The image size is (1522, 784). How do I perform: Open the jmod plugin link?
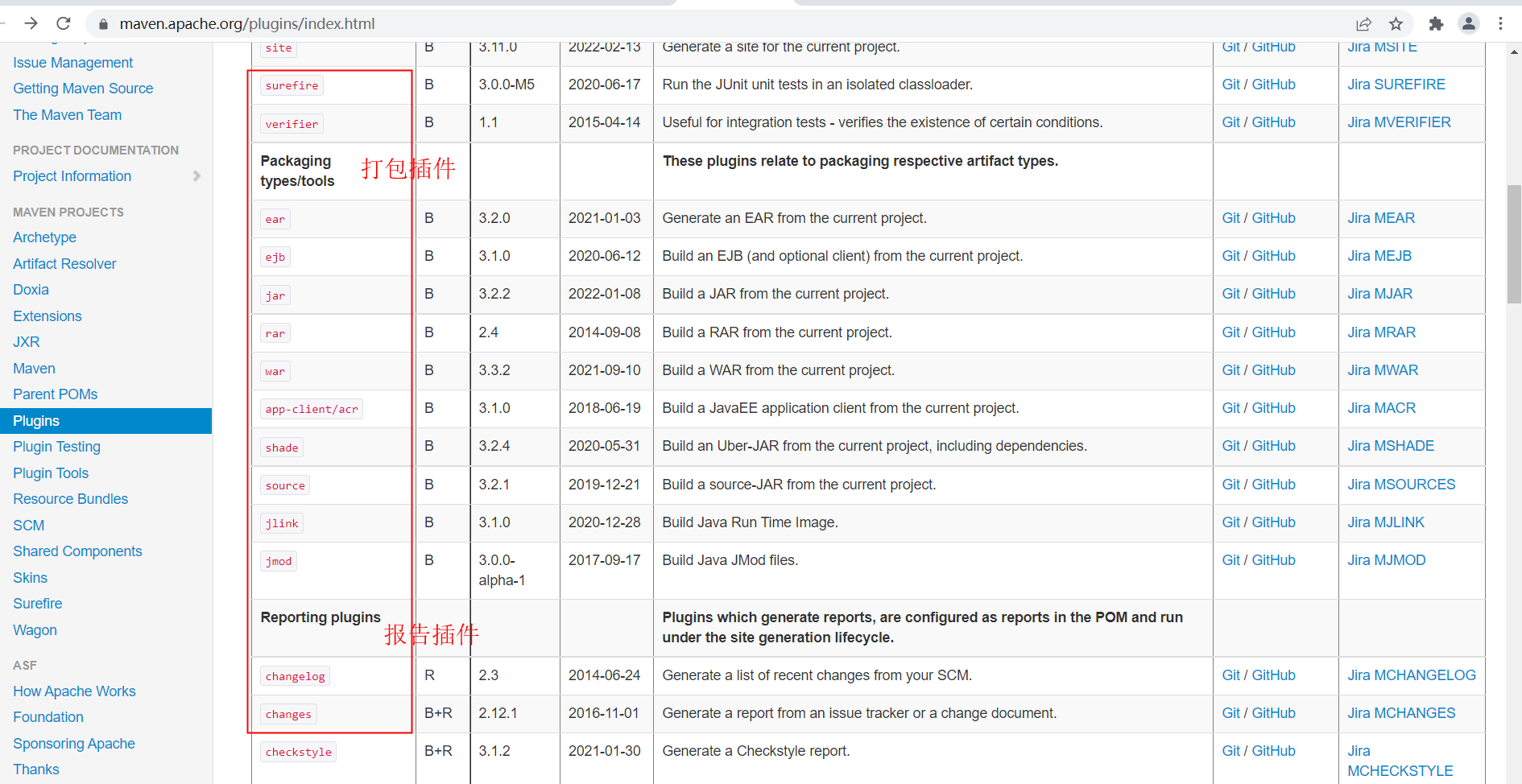tap(279, 561)
